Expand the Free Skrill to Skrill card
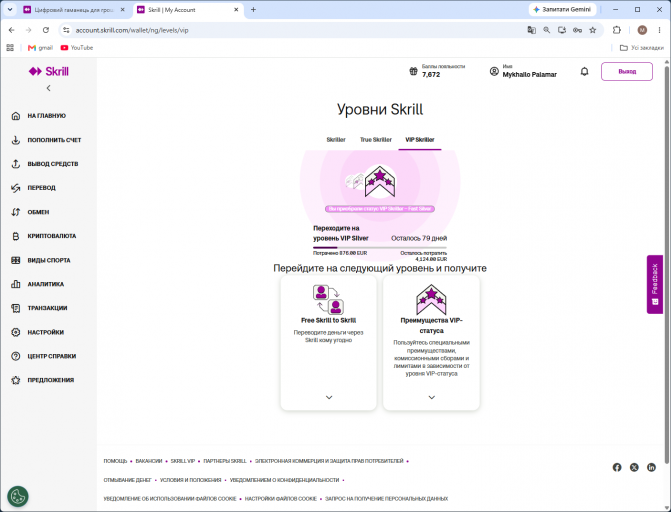The height and width of the screenshot is (512, 671). (329, 397)
